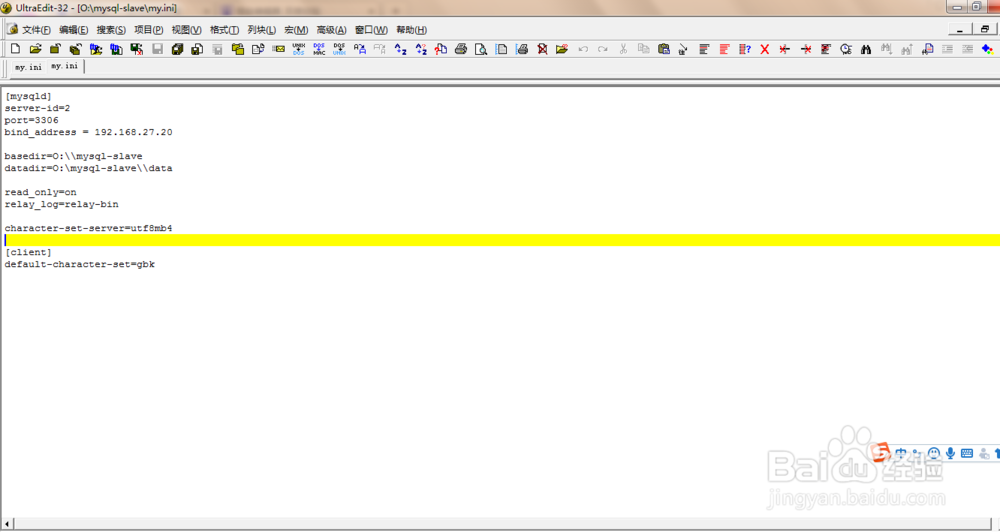Restore the inner document window
The image size is (1000, 532).
pos(985,29)
